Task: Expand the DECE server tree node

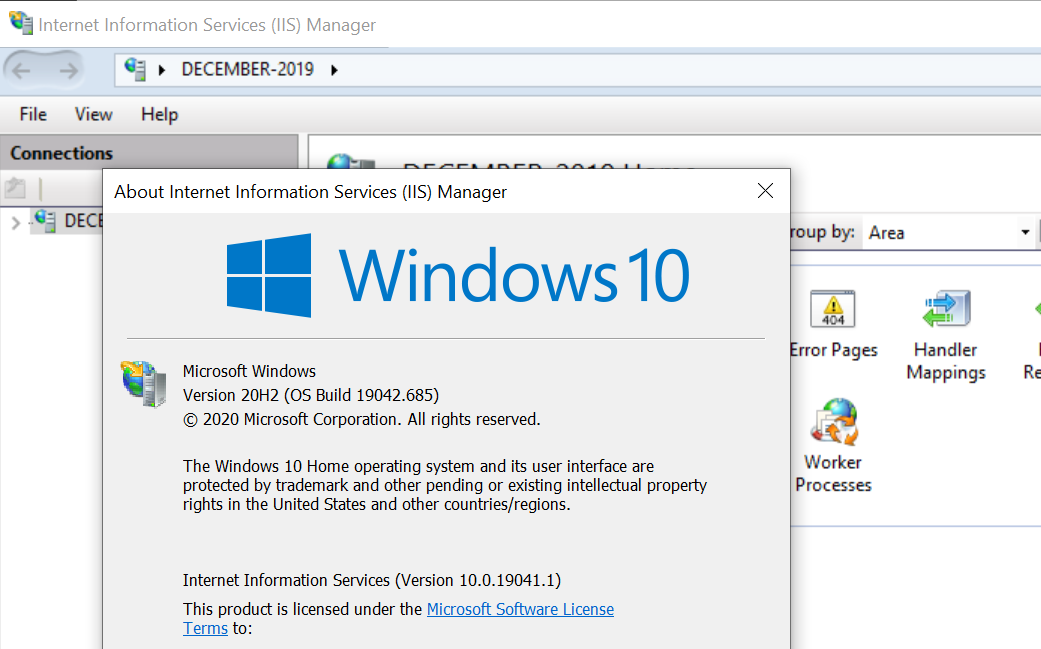Action: click(16, 222)
